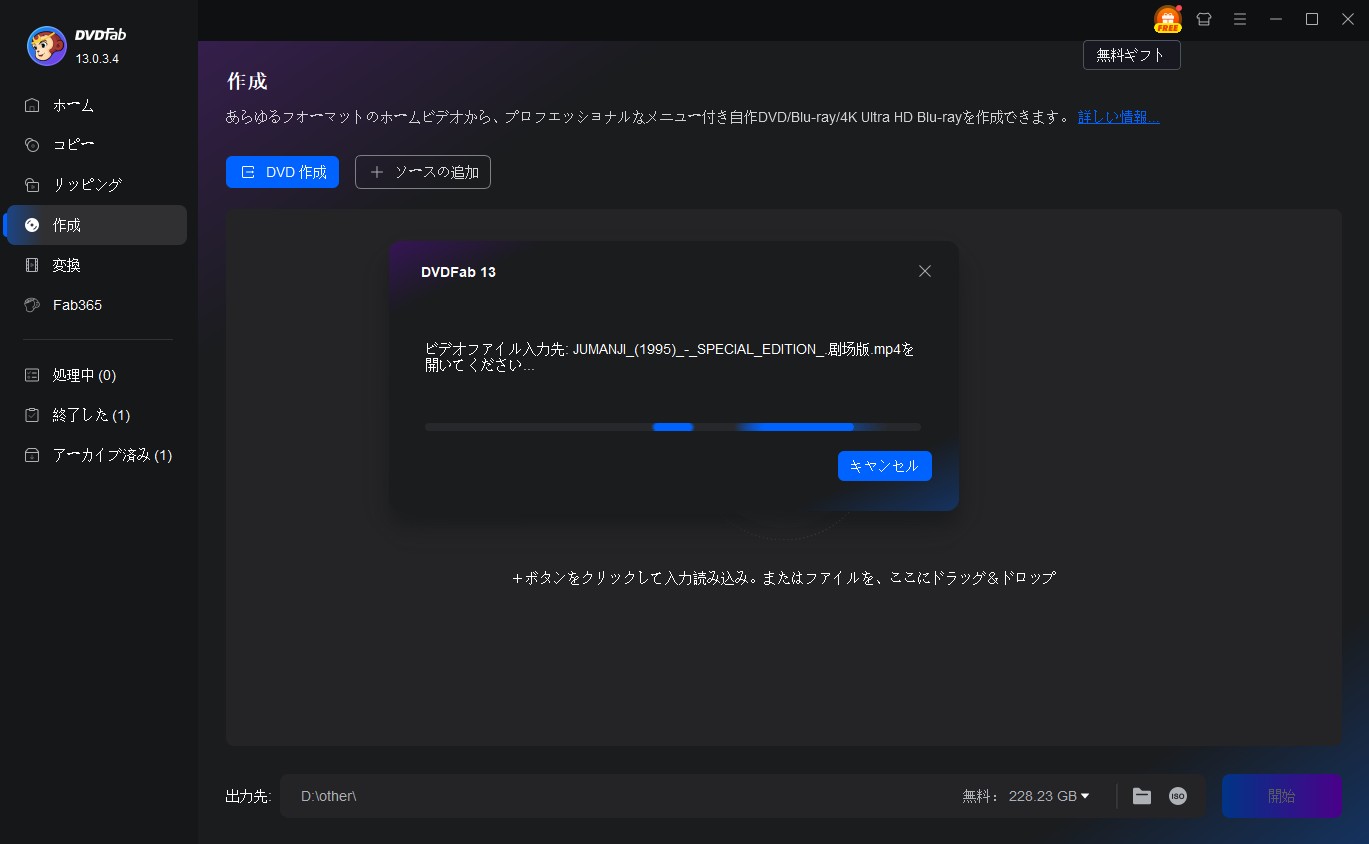Image resolution: width=1369 pixels, height=844 pixels.
Task: Cancel file loading with キャンセル
Action: tap(885, 466)
